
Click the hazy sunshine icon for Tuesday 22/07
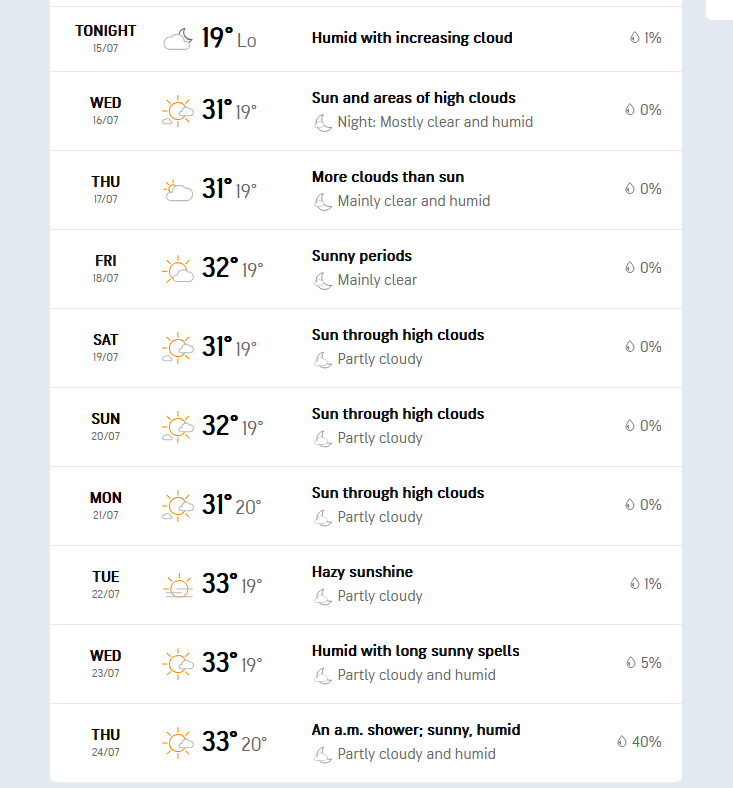(x=178, y=585)
